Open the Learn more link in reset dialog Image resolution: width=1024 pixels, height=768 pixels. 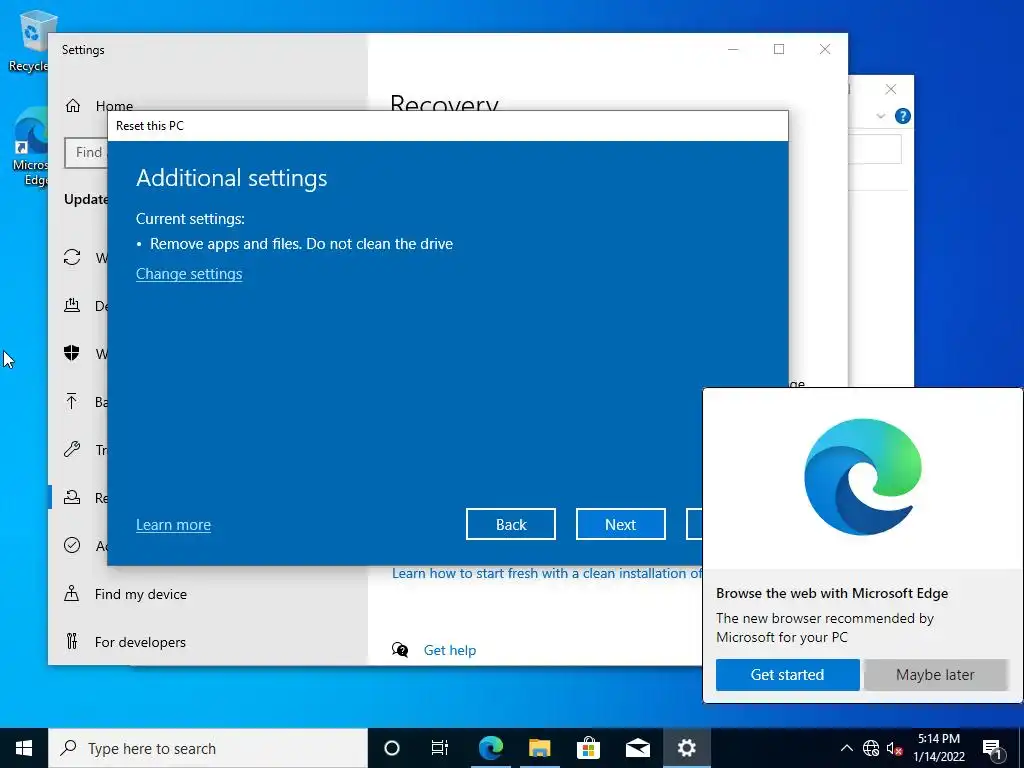pyautogui.click(x=173, y=524)
